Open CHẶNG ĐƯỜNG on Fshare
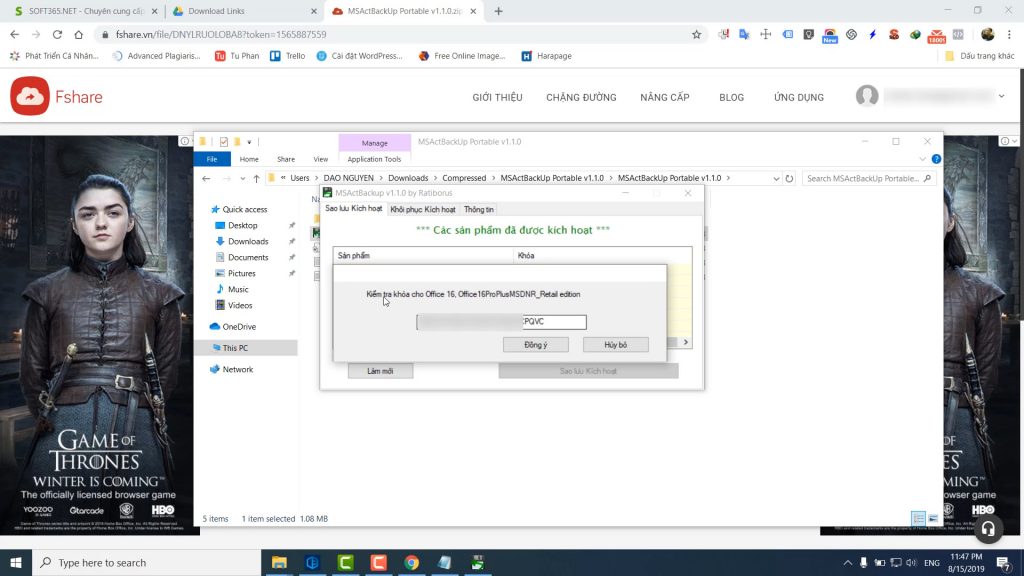 (581, 97)
